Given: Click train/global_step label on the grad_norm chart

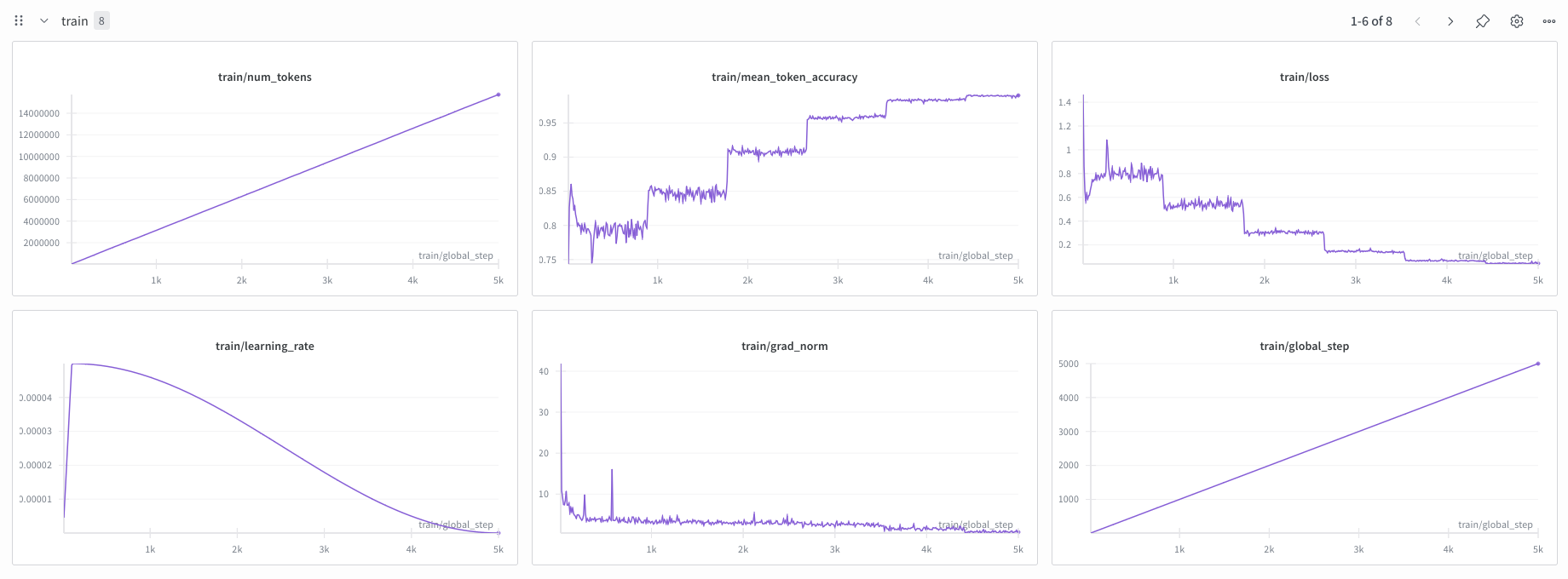Looking at the screenshot, I should 975,525.
